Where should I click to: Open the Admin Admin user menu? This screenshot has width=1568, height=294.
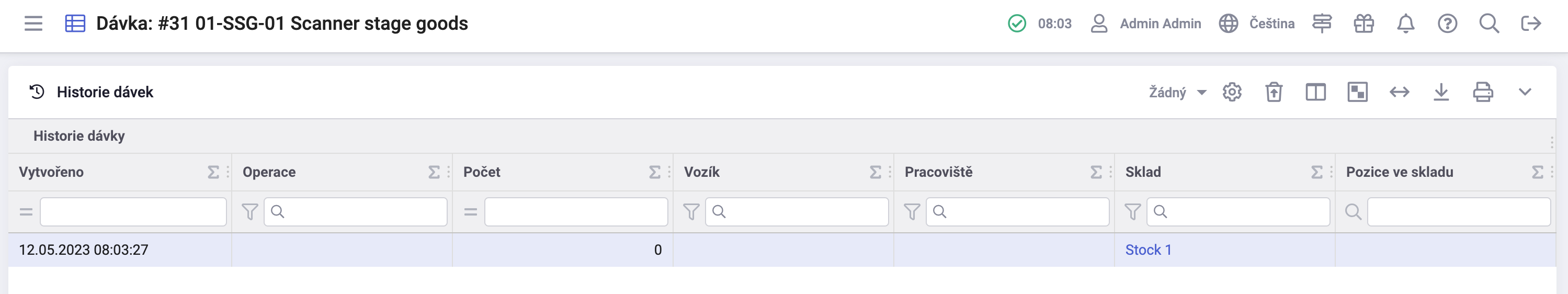(x=1146, y=24)
